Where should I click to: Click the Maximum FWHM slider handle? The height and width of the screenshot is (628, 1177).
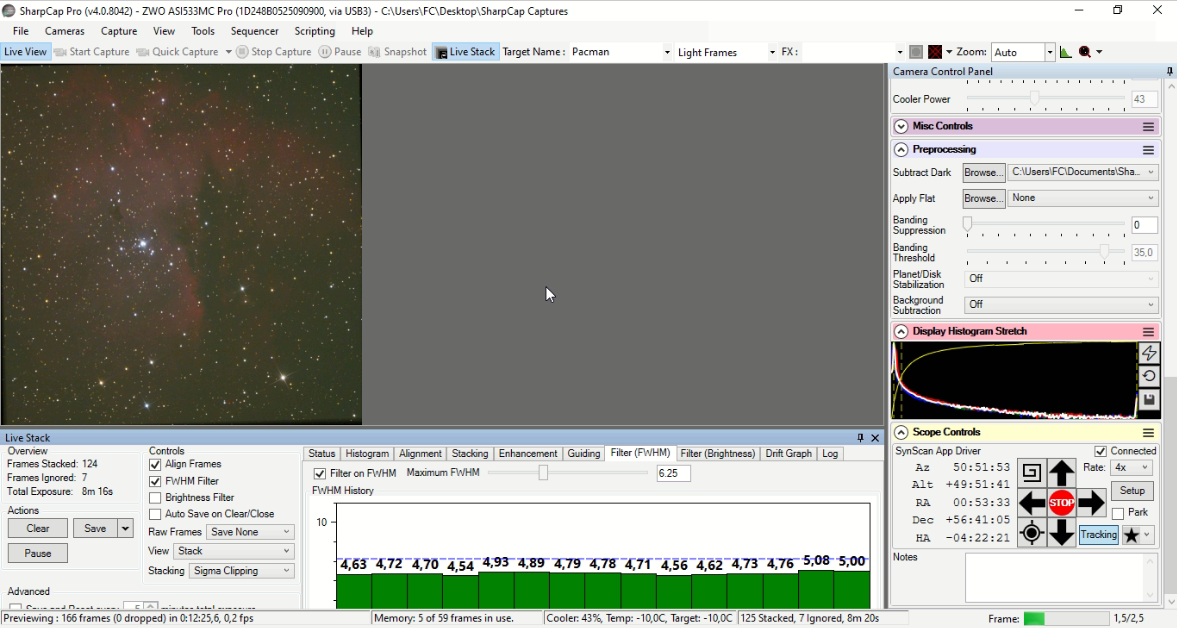point(543,473)
